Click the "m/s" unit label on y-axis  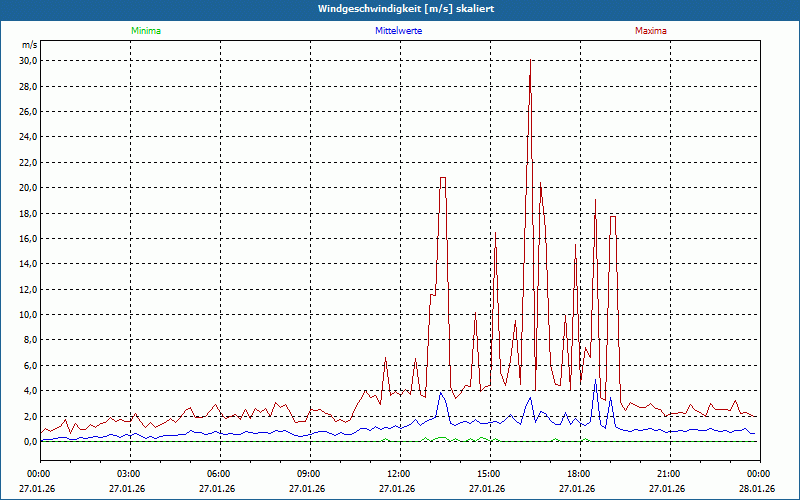click(x=30, y=45)
